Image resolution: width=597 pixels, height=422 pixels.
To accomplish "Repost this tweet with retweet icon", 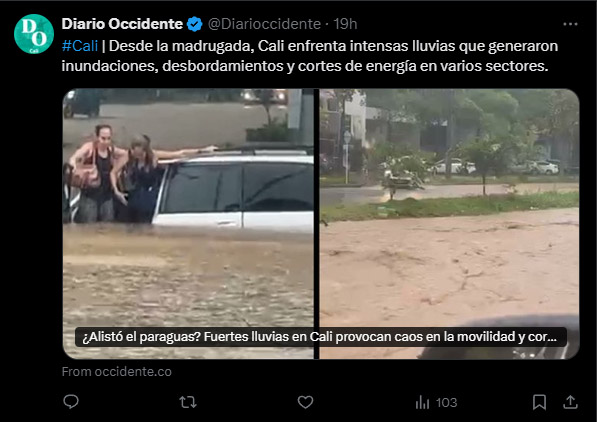I will pyautogui.click(x=188, y=402).
